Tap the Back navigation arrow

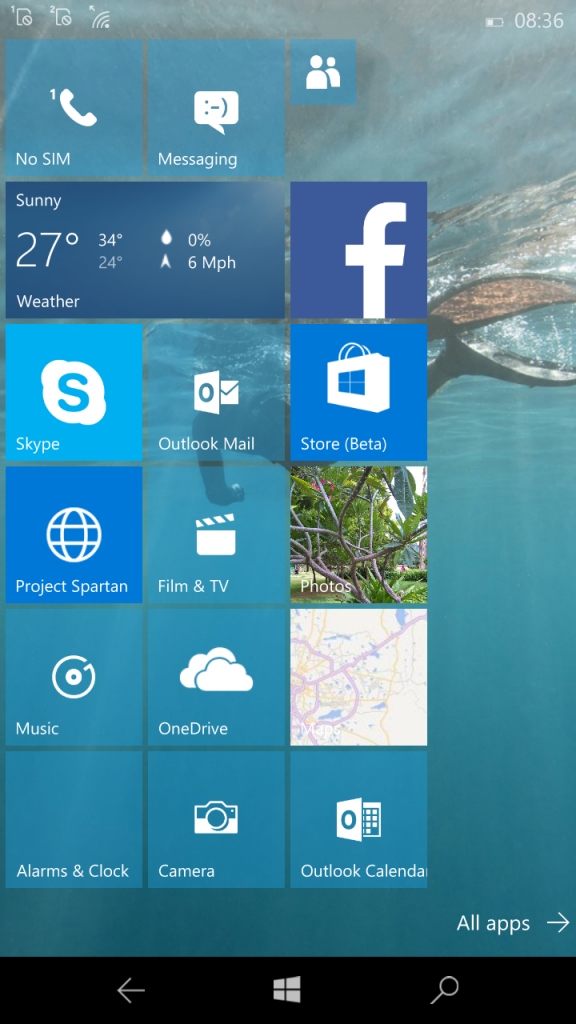point(131,991)
